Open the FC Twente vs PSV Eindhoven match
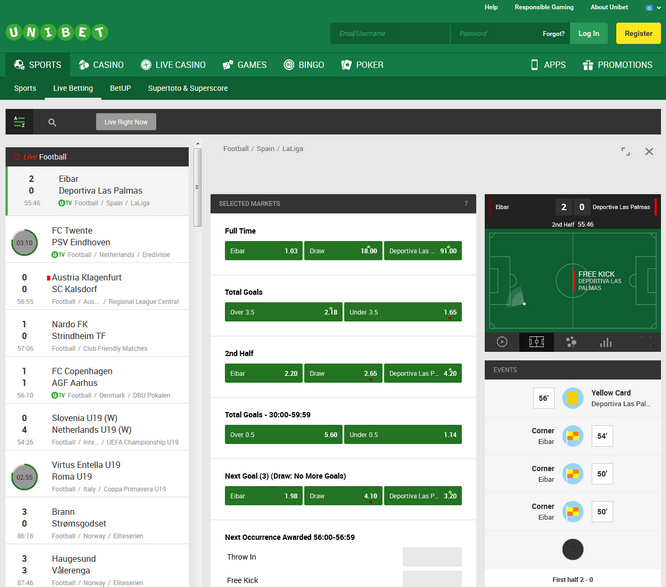 [x=97, y=239]
